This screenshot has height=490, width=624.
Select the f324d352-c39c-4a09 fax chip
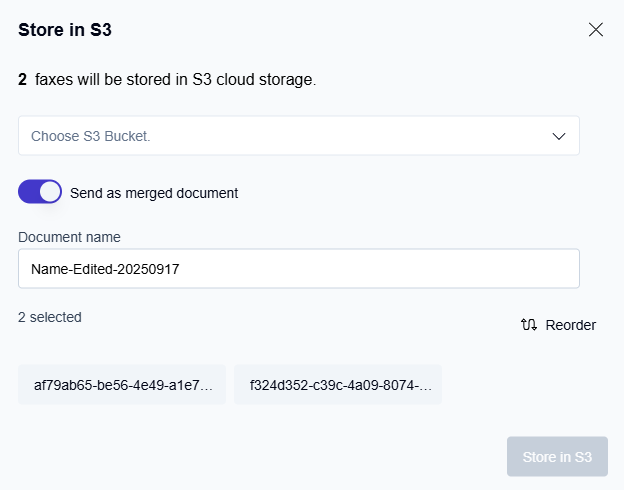coord(338,385)
